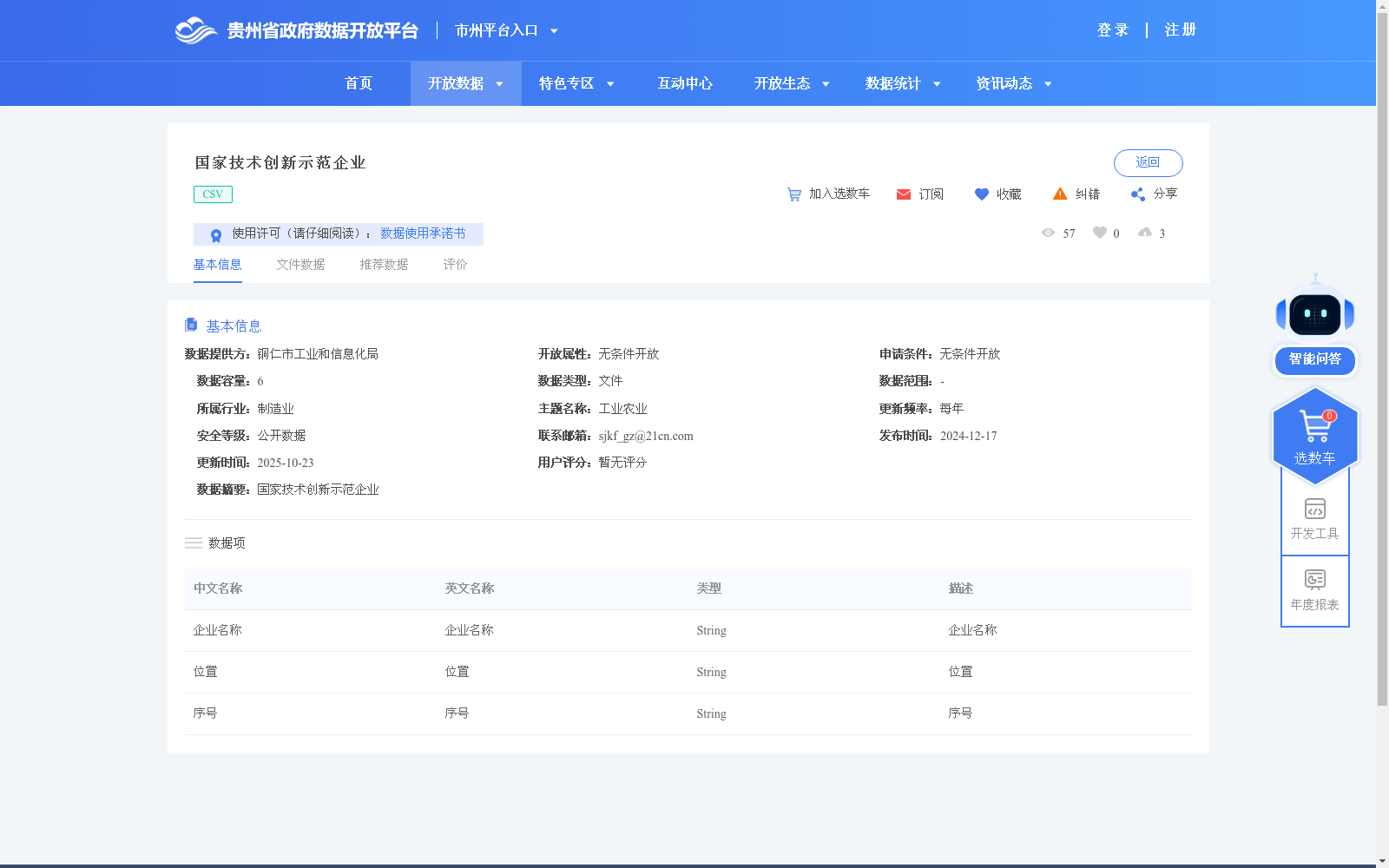Click 公开数据 security level value
The image size is (1389, 868).
pos(282,436)
